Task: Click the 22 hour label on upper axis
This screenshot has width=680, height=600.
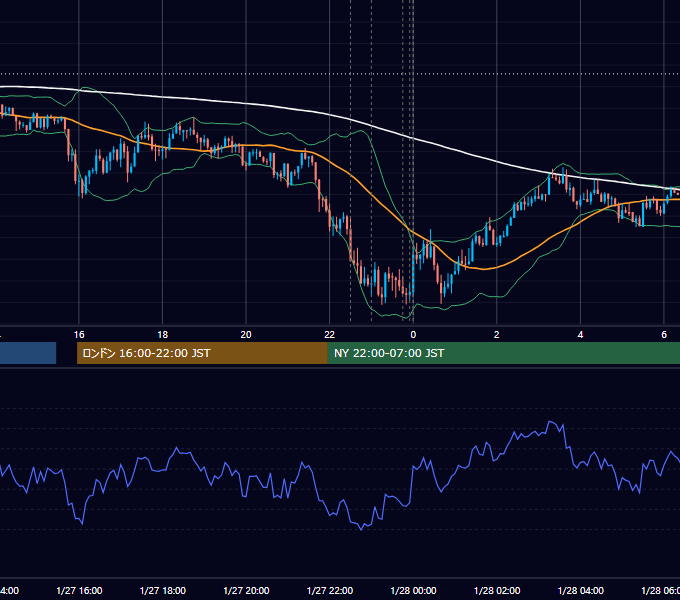Action: point(330,335)
